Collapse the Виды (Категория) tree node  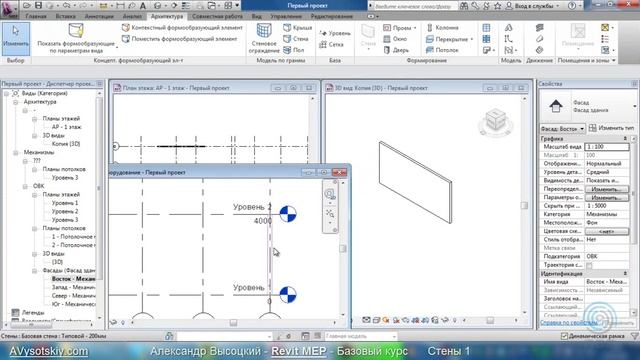(x=7, y=93)
